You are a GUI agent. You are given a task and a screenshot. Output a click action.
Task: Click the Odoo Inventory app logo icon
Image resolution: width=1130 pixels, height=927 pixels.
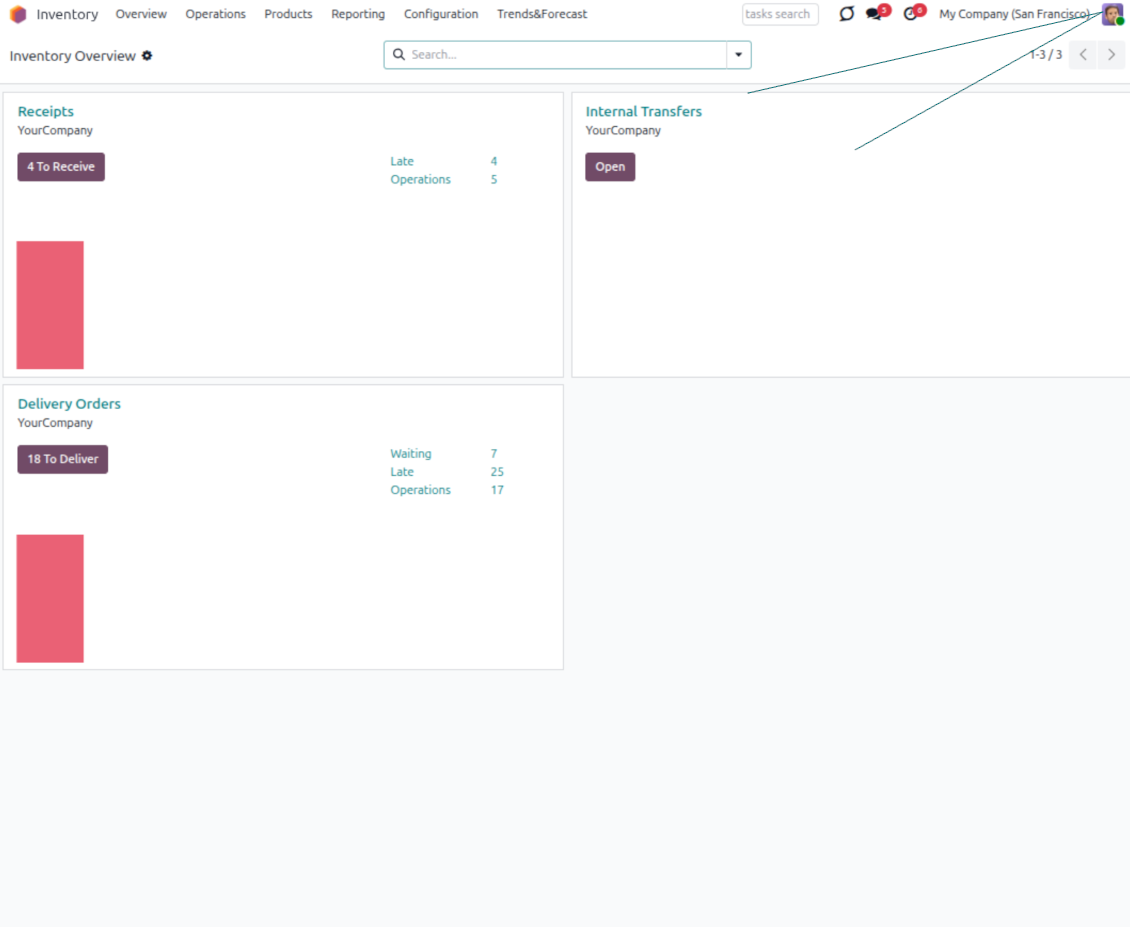18,14
